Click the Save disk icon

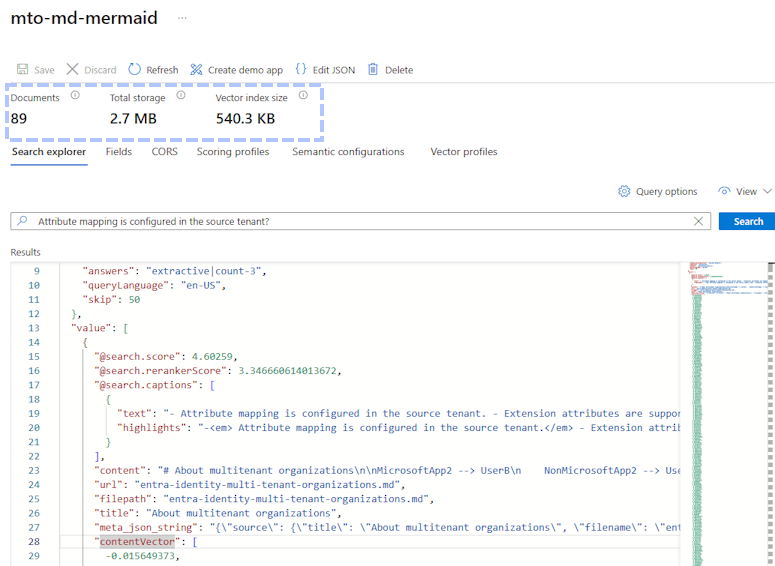point(23,70)
